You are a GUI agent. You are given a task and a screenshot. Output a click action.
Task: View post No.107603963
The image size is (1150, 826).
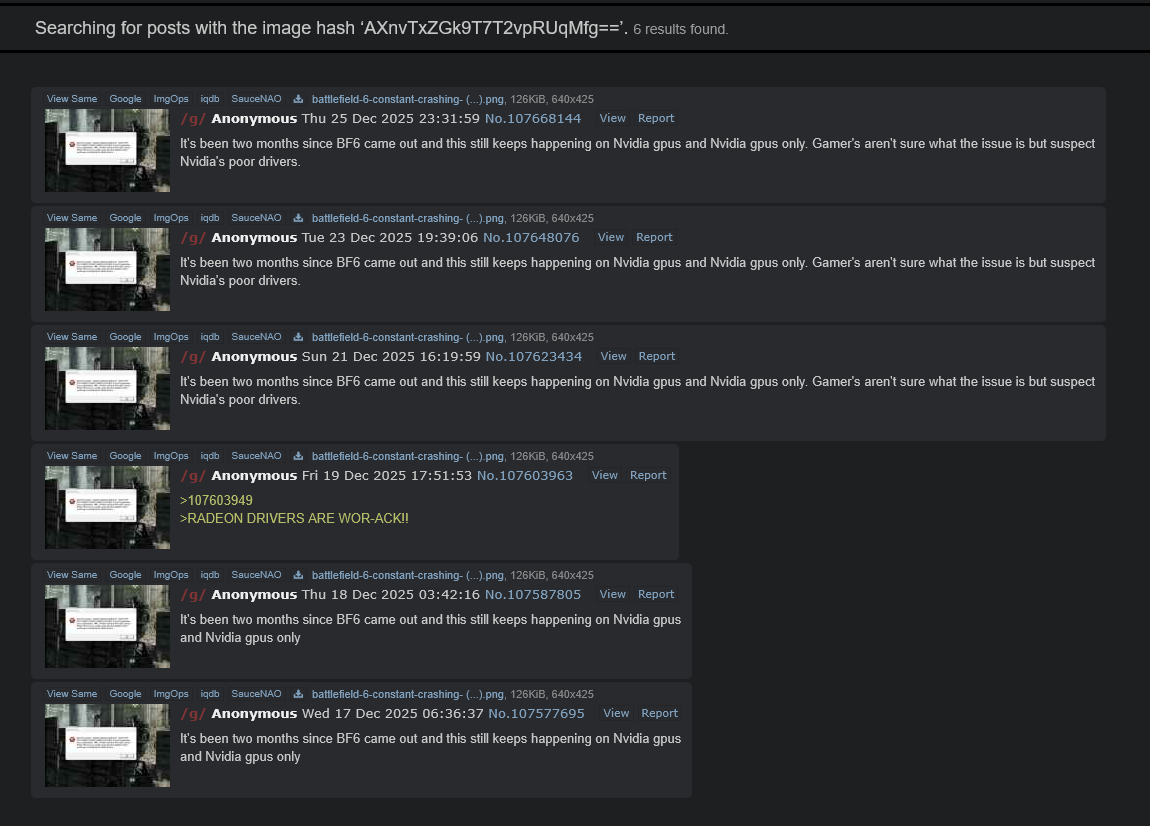(604, 475)
